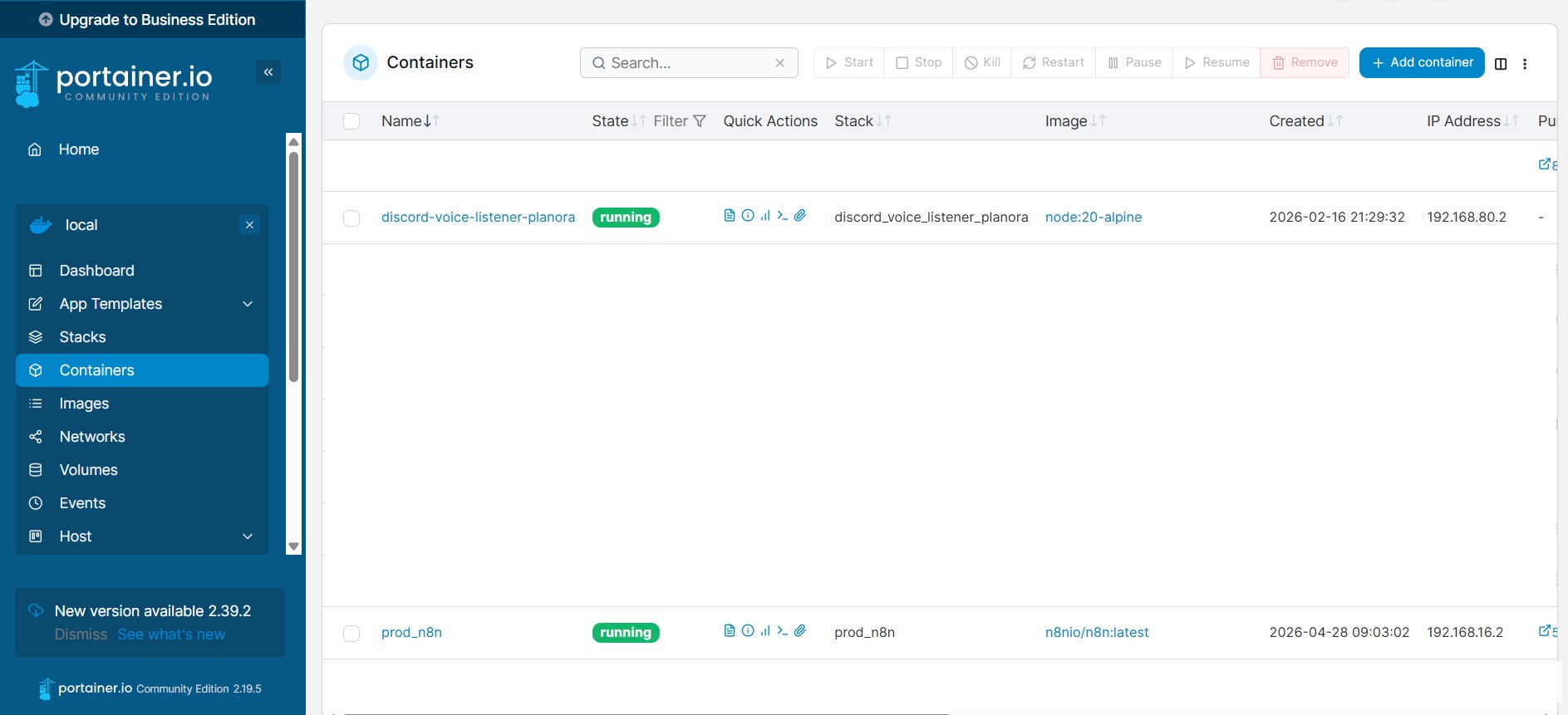Click the running badge for prod_n8n

click(x=626, y=633)
